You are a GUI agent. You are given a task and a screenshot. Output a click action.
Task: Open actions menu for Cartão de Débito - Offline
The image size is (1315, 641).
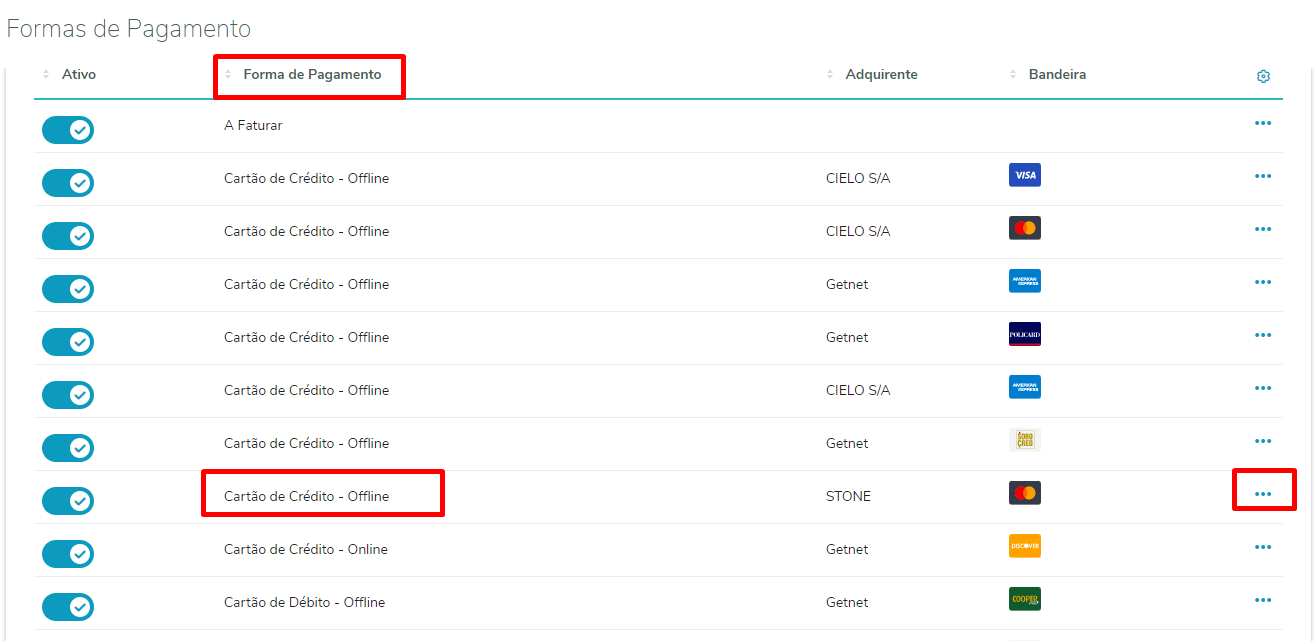pyautogui.click(x=1263, y=600)
